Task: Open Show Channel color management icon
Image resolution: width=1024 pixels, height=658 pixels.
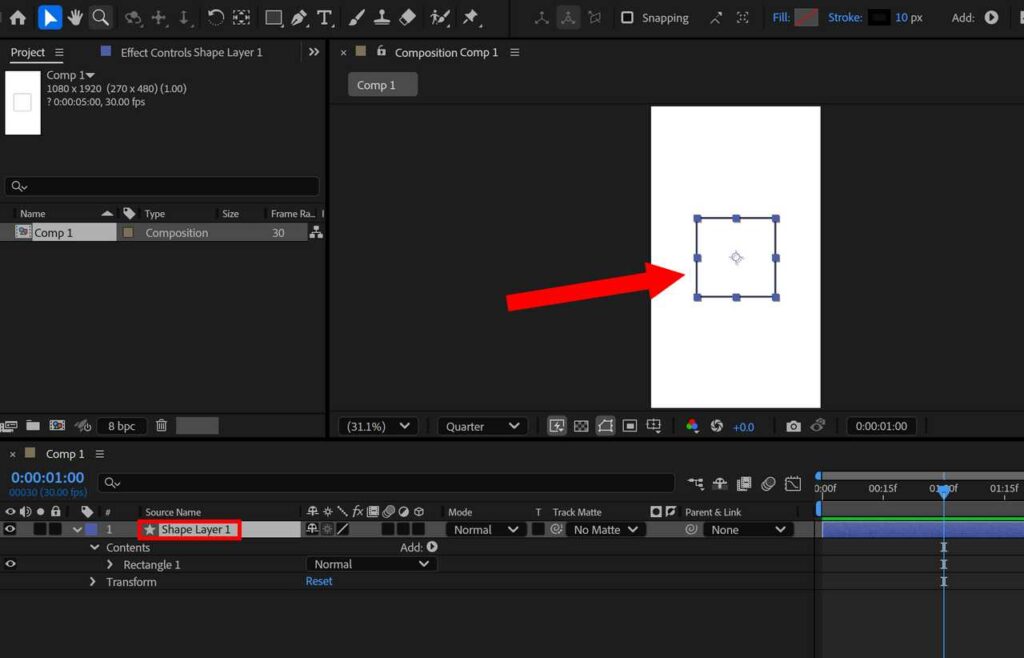Action: click(x=692, y=426)
